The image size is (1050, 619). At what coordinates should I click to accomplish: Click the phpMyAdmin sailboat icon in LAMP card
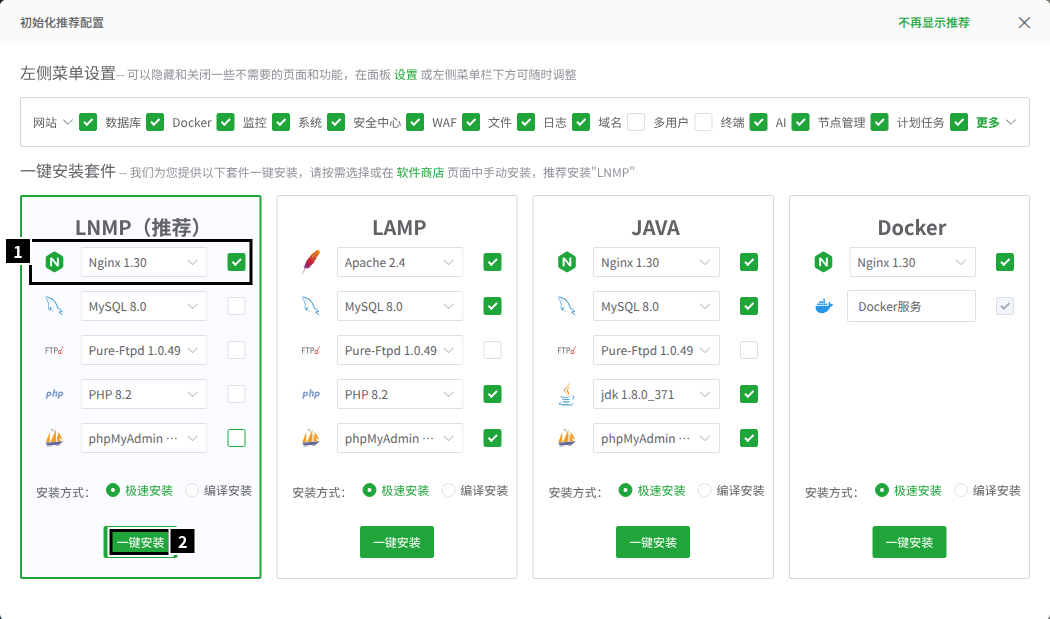pyautogui.click(x=311, y=438)
